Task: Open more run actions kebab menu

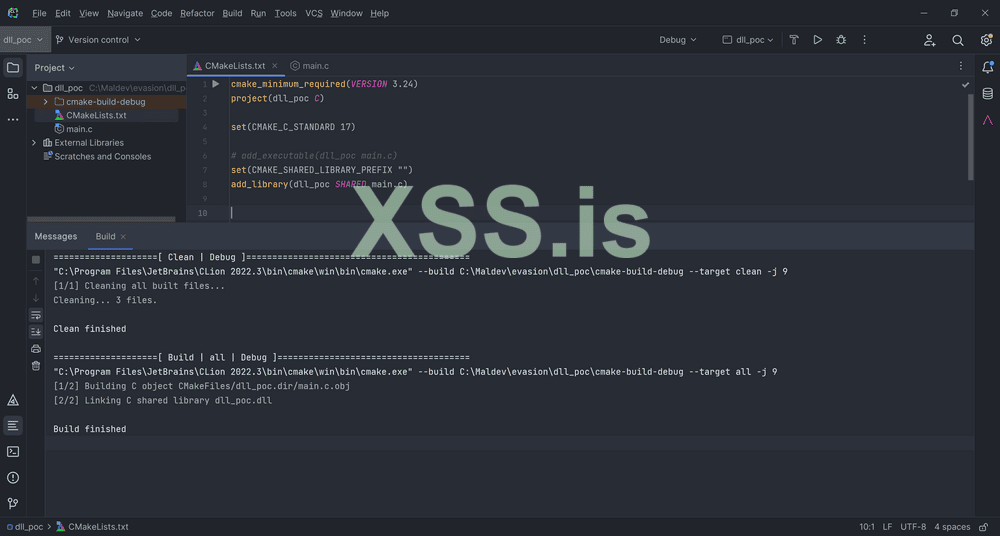Action: 865,40
